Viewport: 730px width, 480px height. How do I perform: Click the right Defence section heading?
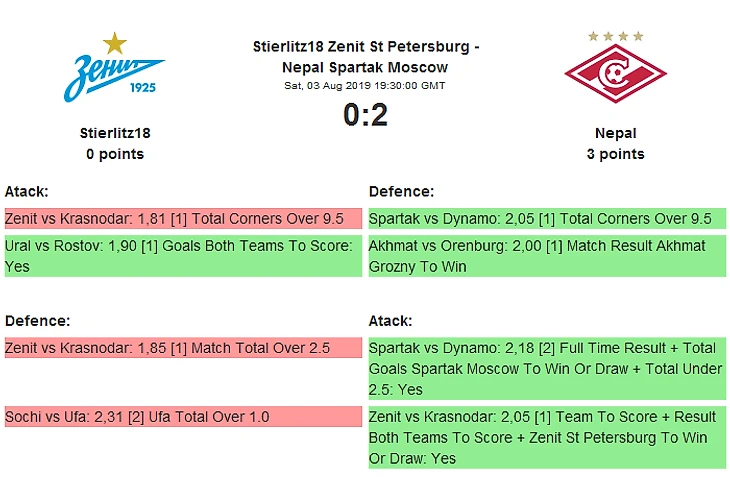[x=401, y=191]
